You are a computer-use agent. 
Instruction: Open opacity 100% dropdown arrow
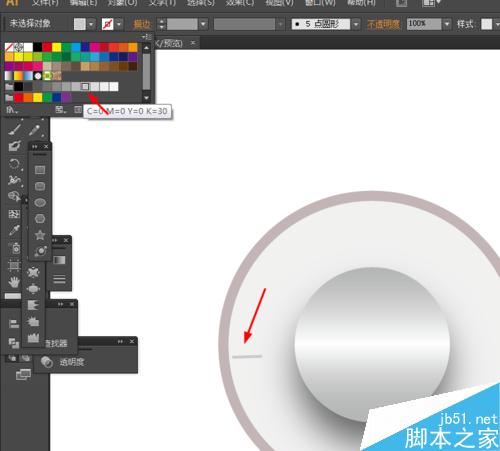447,24
